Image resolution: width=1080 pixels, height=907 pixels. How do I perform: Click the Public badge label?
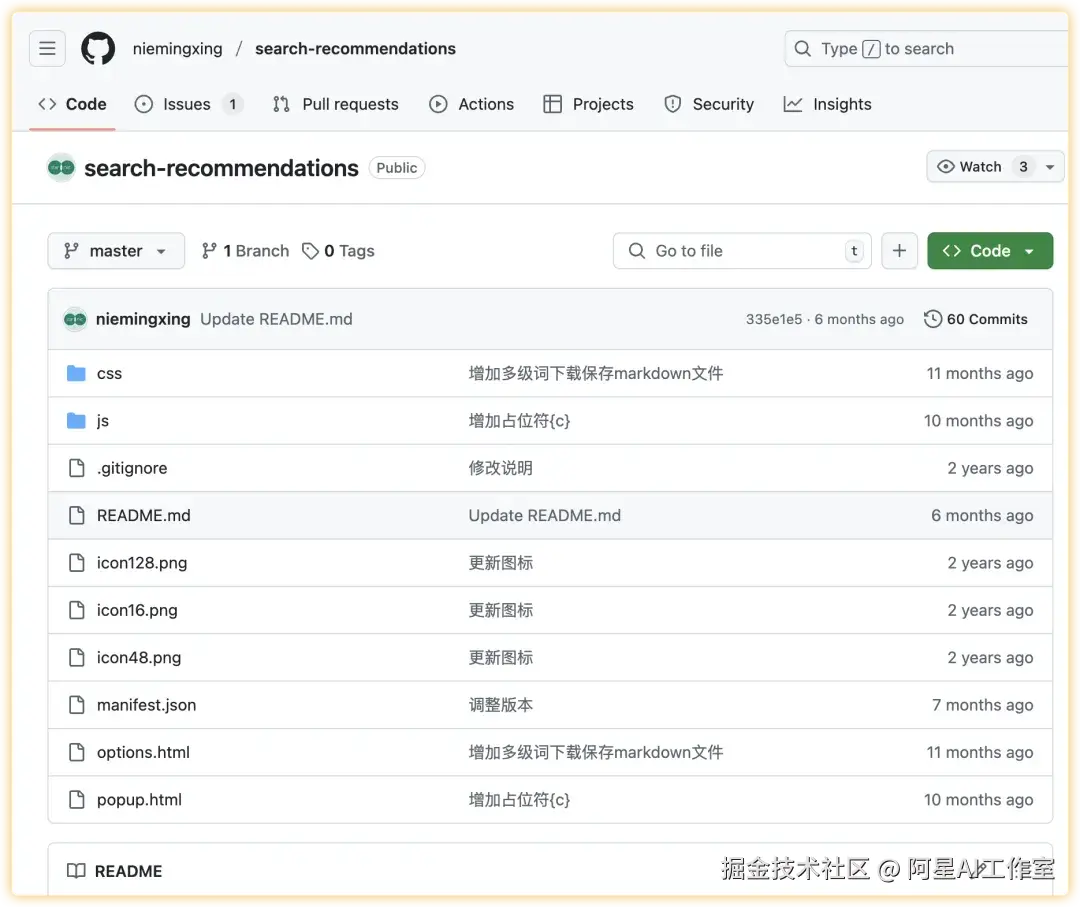(397, 167)
